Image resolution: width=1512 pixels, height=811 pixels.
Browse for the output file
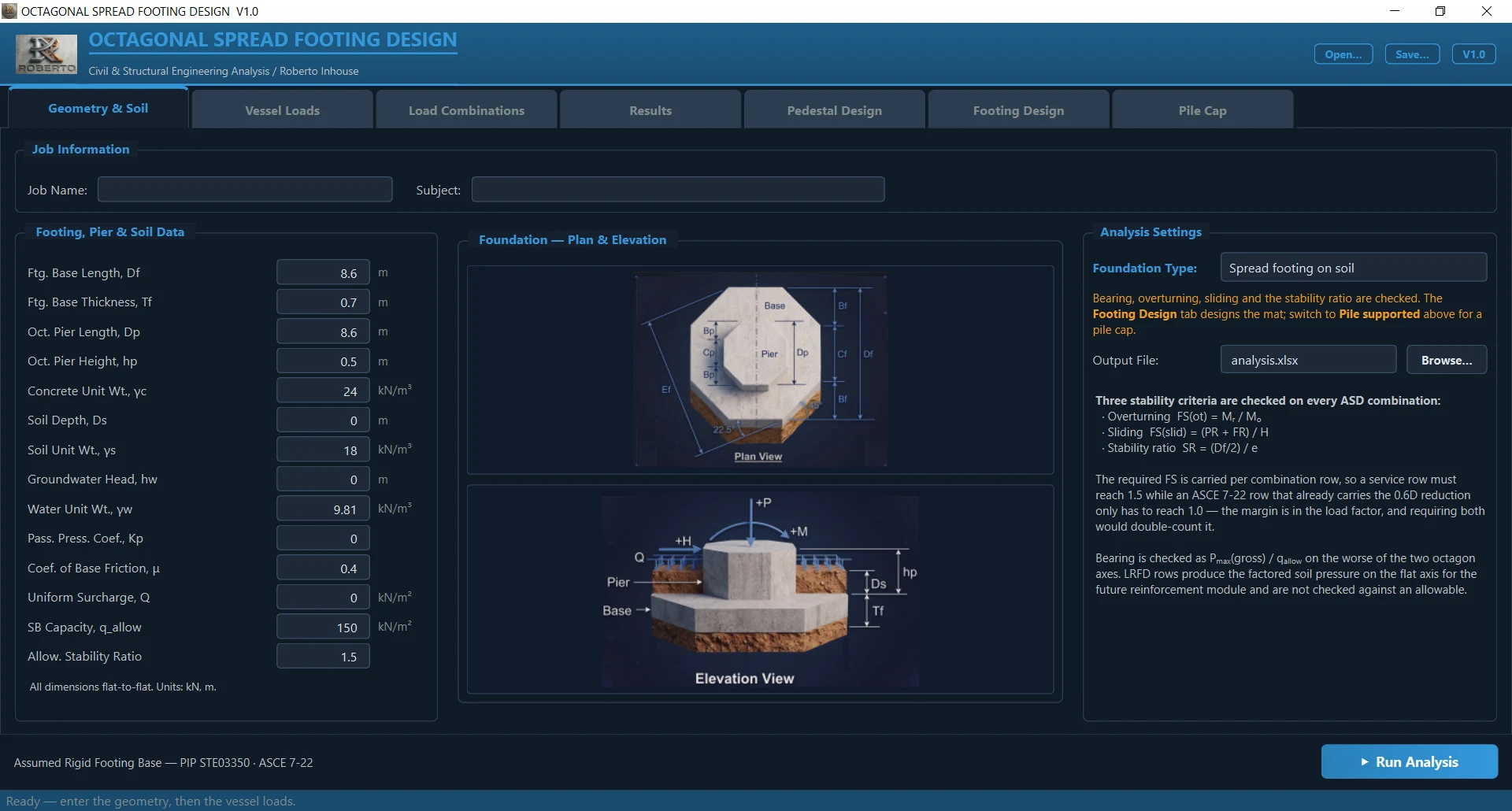point(1447,360)
